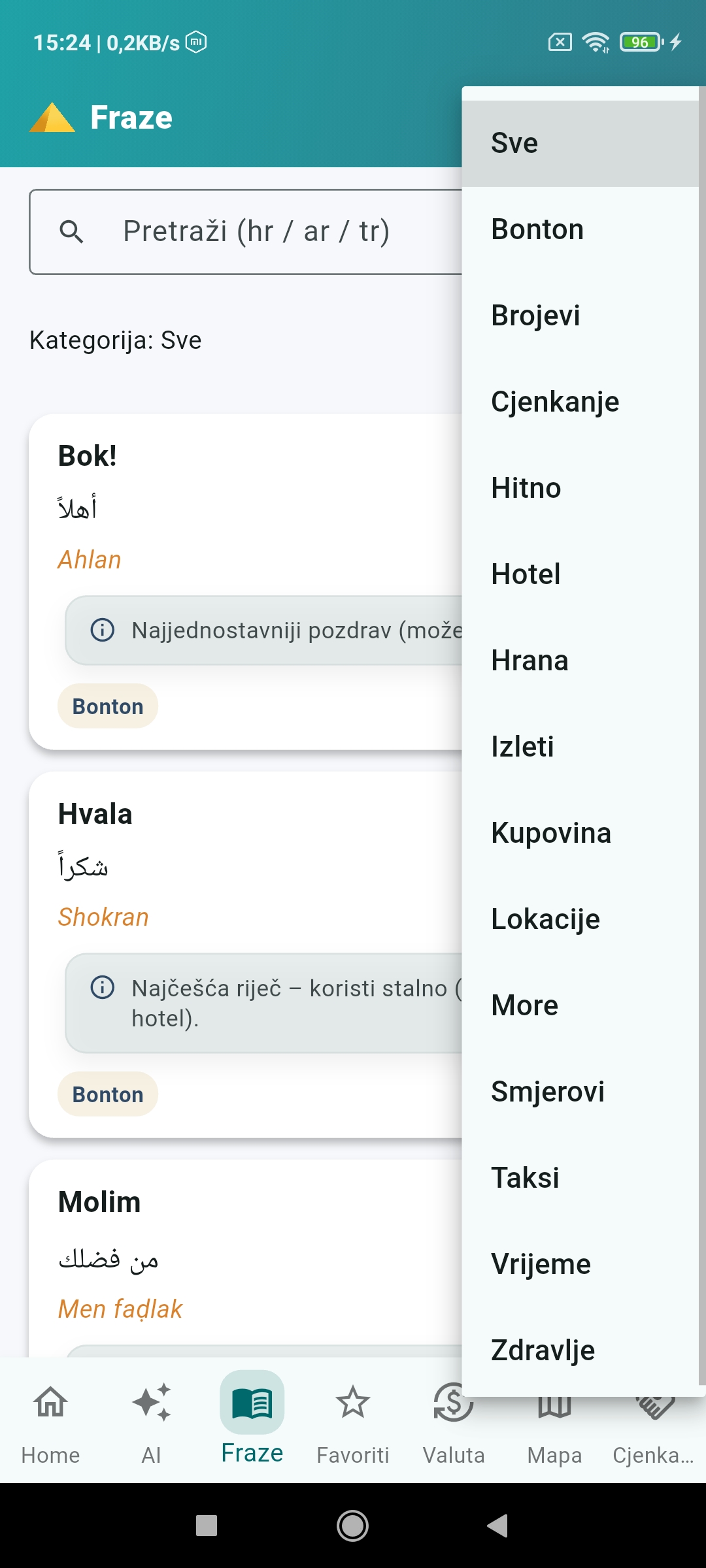
Task: Tap info icon in Bok! card
Action: 102,630
